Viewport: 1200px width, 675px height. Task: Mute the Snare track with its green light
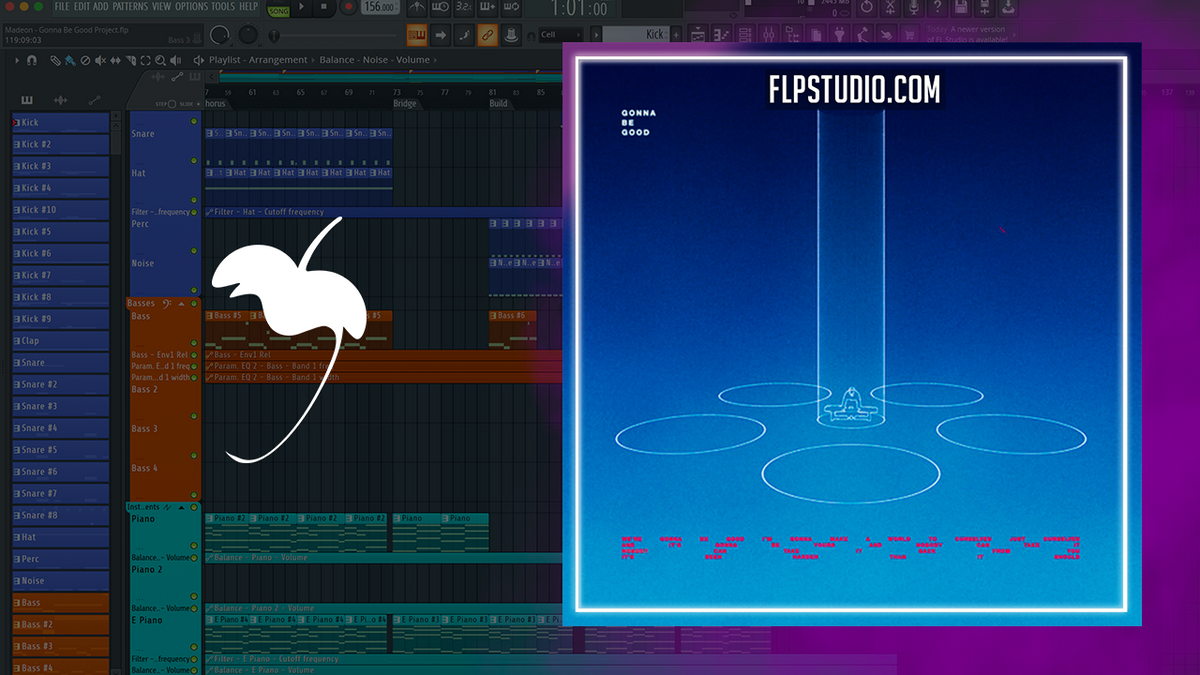(x=194, y=121)
